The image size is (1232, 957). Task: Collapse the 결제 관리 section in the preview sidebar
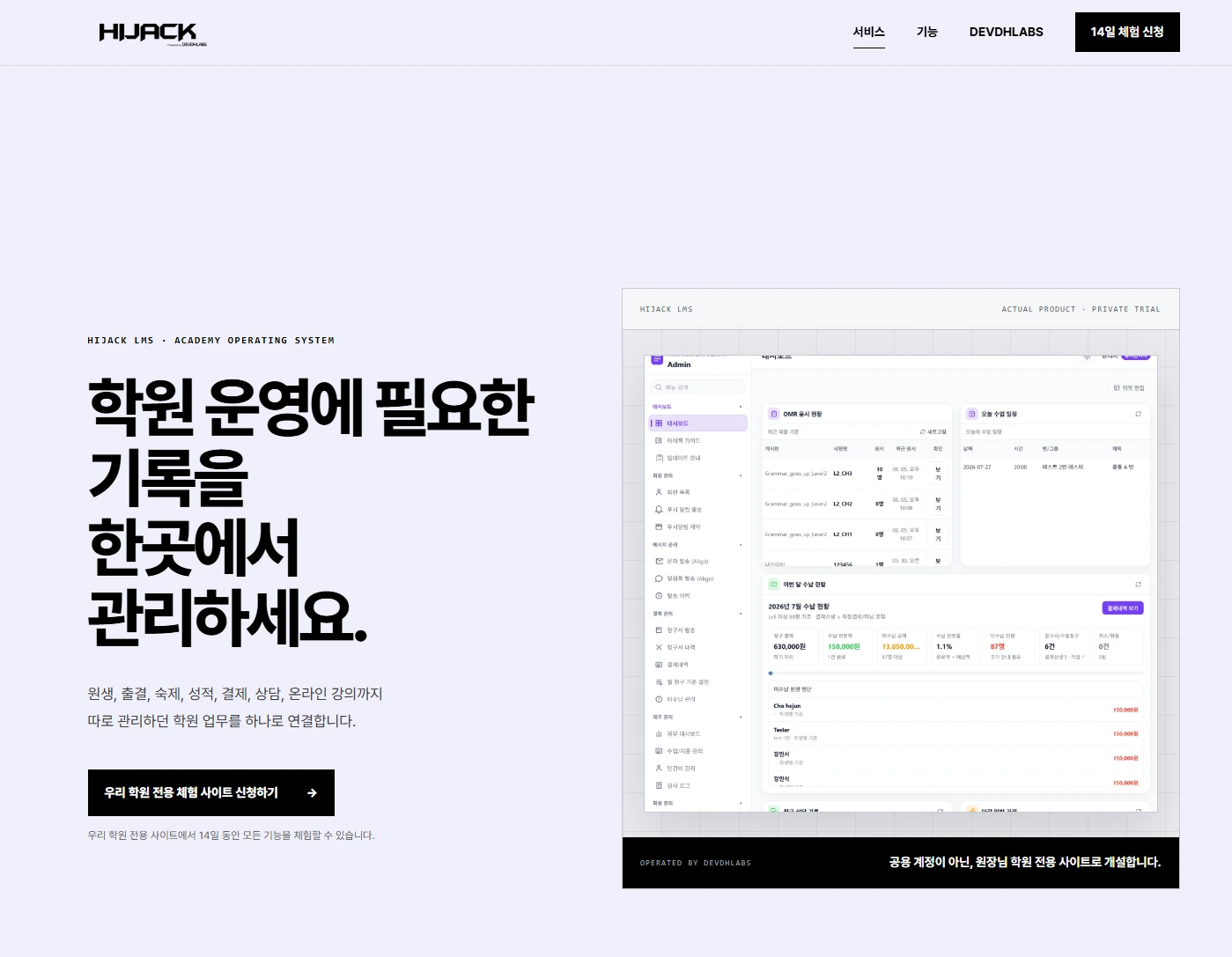tap(741, 614)
